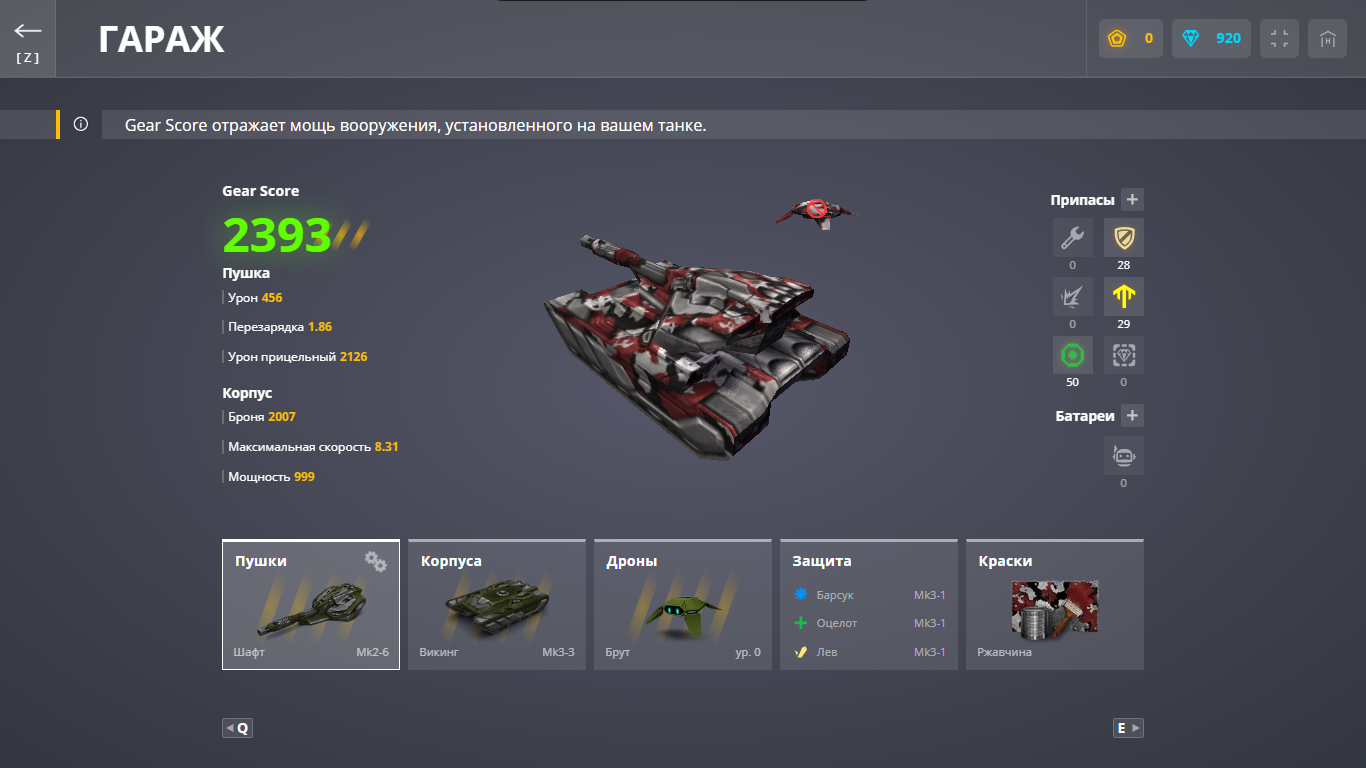Toggle fullscreen mode icon
The height and width of the screenshot is (768, 1366).
(x=1279, y=39)
